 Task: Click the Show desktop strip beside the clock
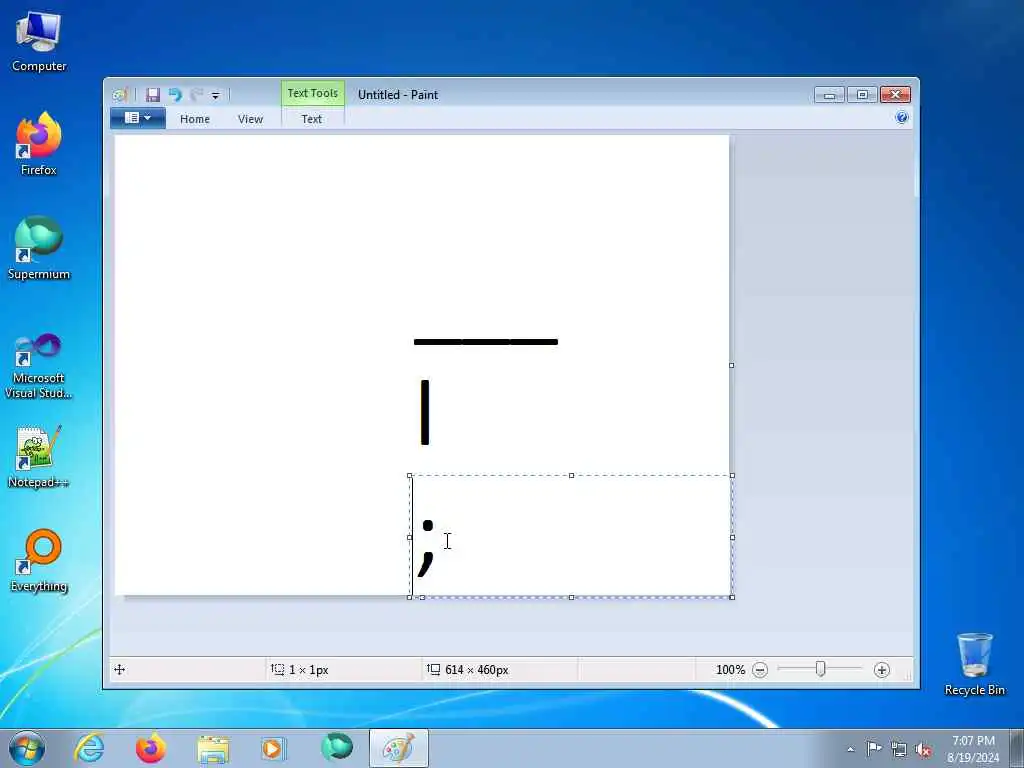point(1017,748)
